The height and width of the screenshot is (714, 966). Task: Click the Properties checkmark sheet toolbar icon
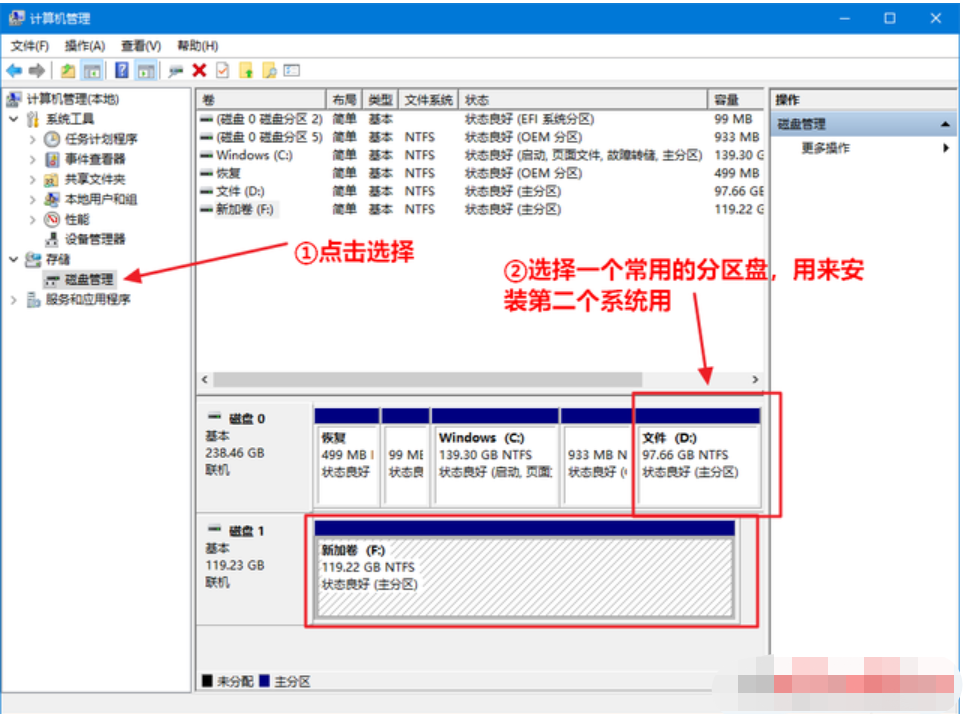pos(222,70)
